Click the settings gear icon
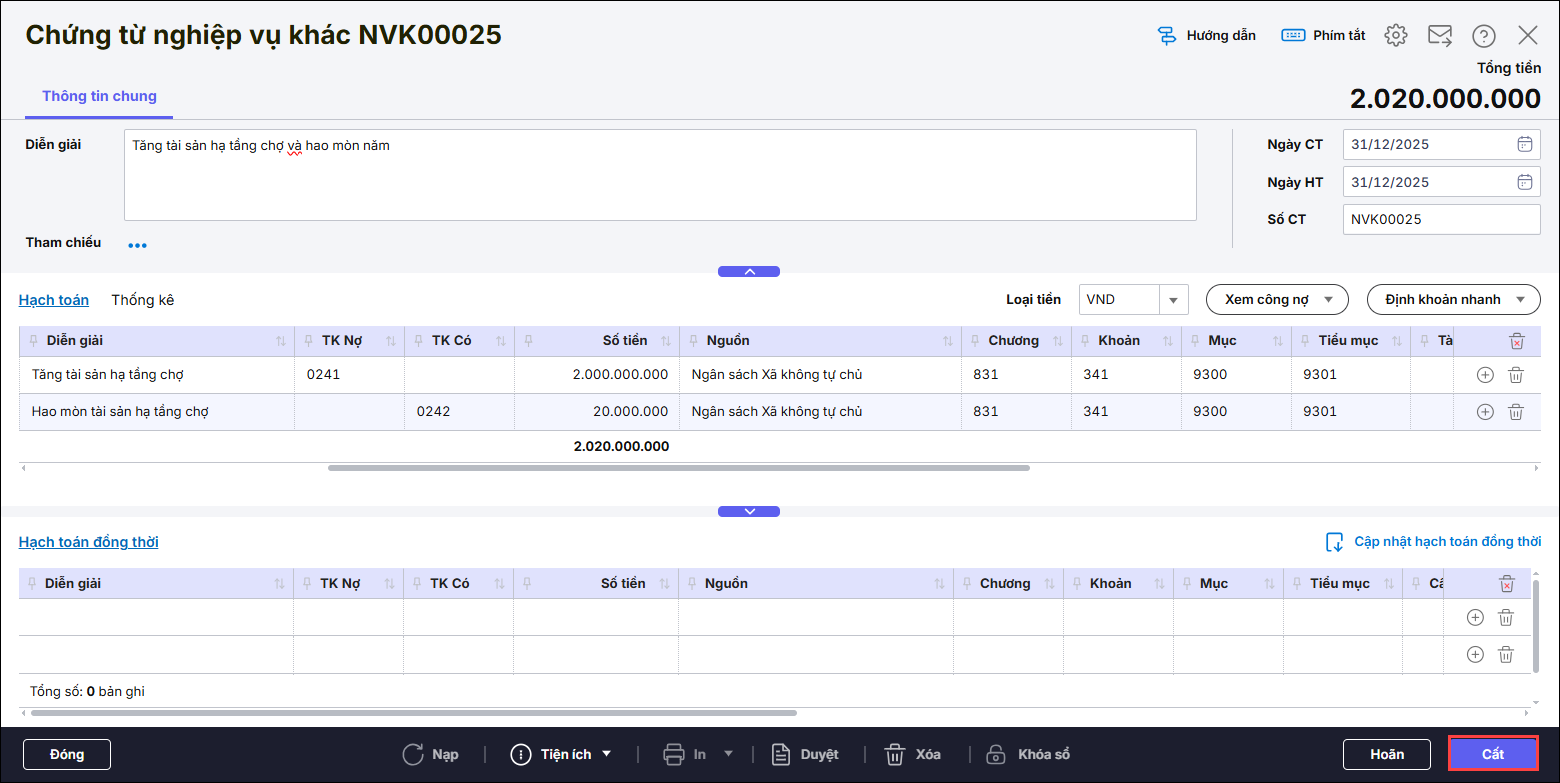The width and height of the screenshot is (1560, 783). pos(1395,35)
